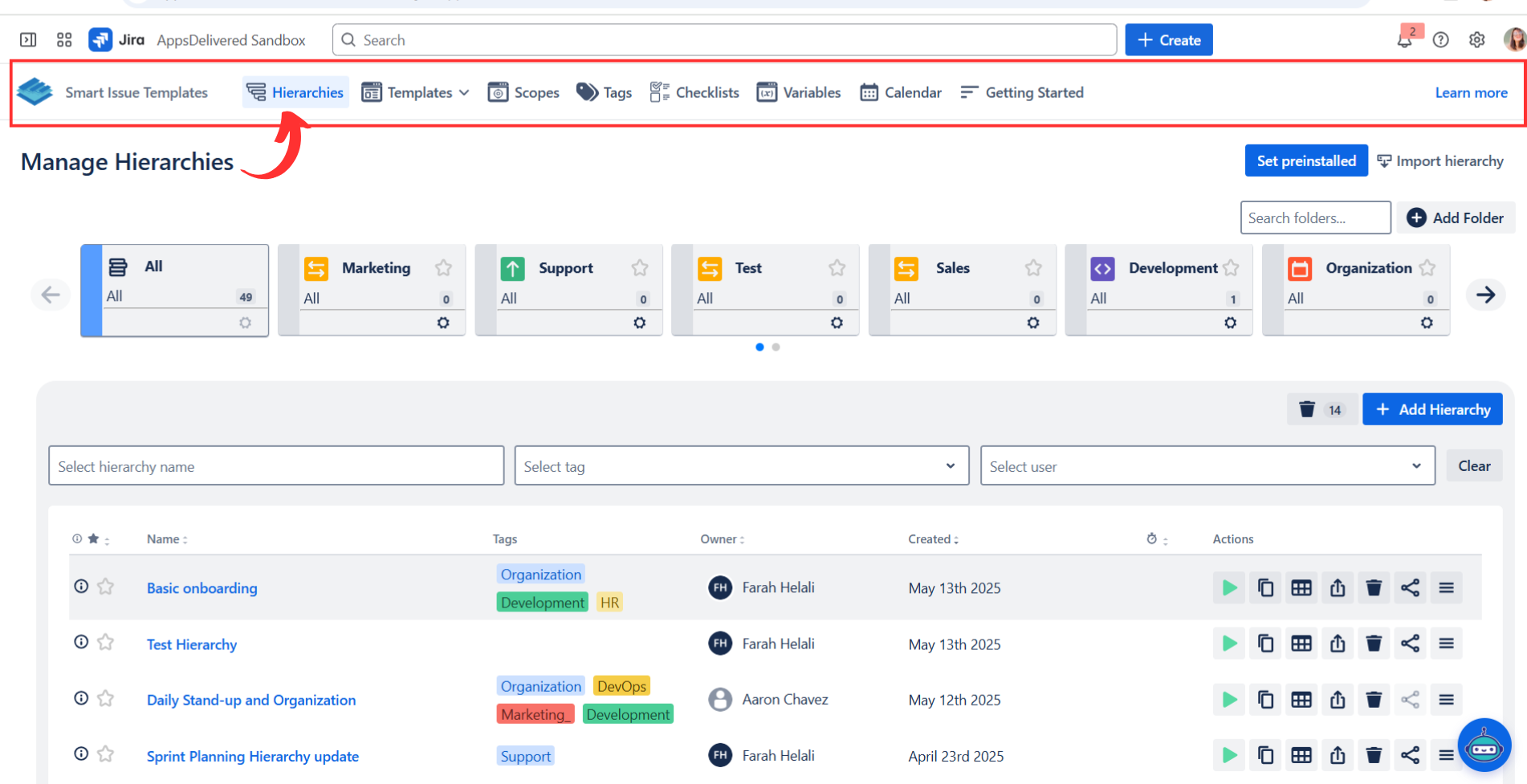This screenshot has width=1527, height=784.
Task: Click the Add Hierarchy button
Action: click(1432, 410)
